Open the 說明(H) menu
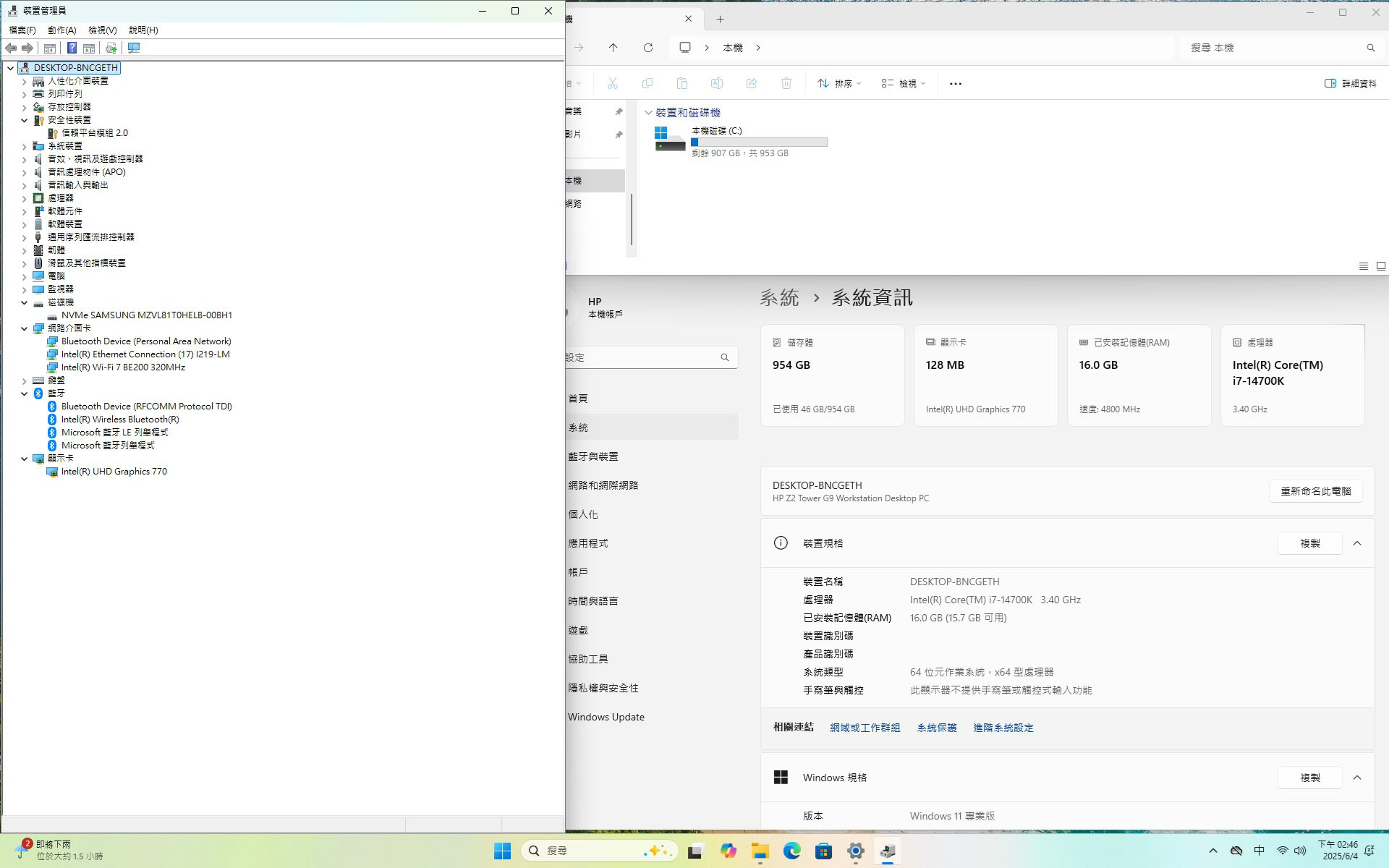This screenshot has height=868, width=1389. point(143,30)
